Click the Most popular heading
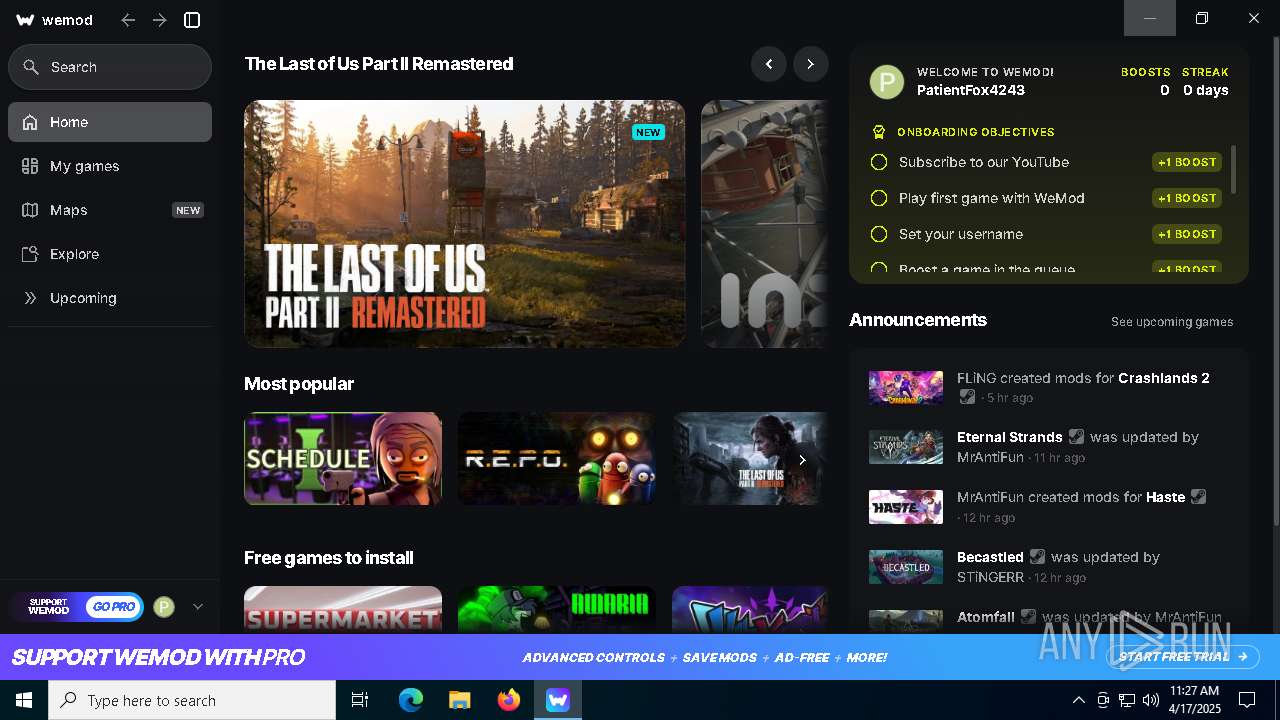The image size is (1280, 720). pyautogui.click(x=299, y=384)
